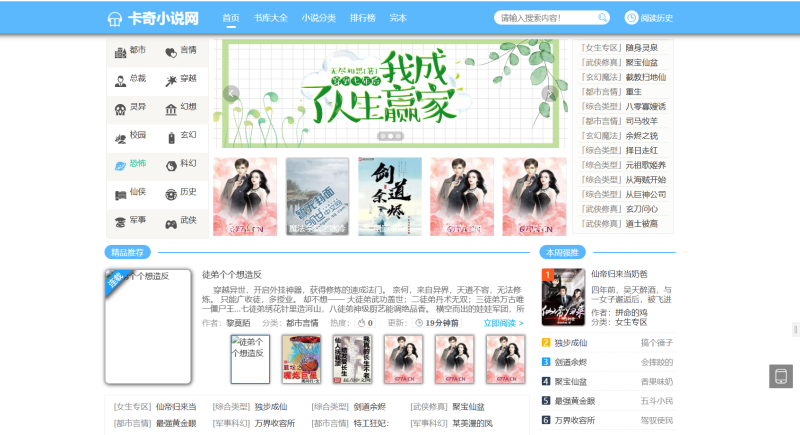
Task: Select the 总裁 category icon
Action: [x=120, y=81]
